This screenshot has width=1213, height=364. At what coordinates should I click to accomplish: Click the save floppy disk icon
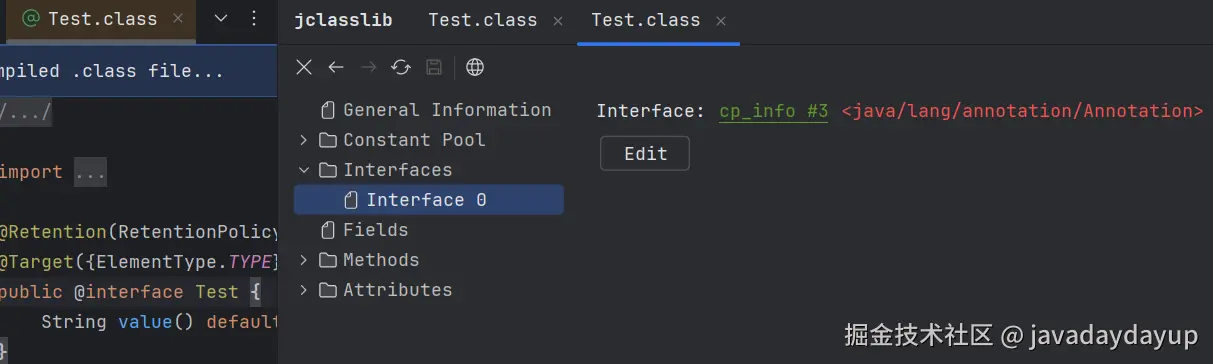coord(434,67)
